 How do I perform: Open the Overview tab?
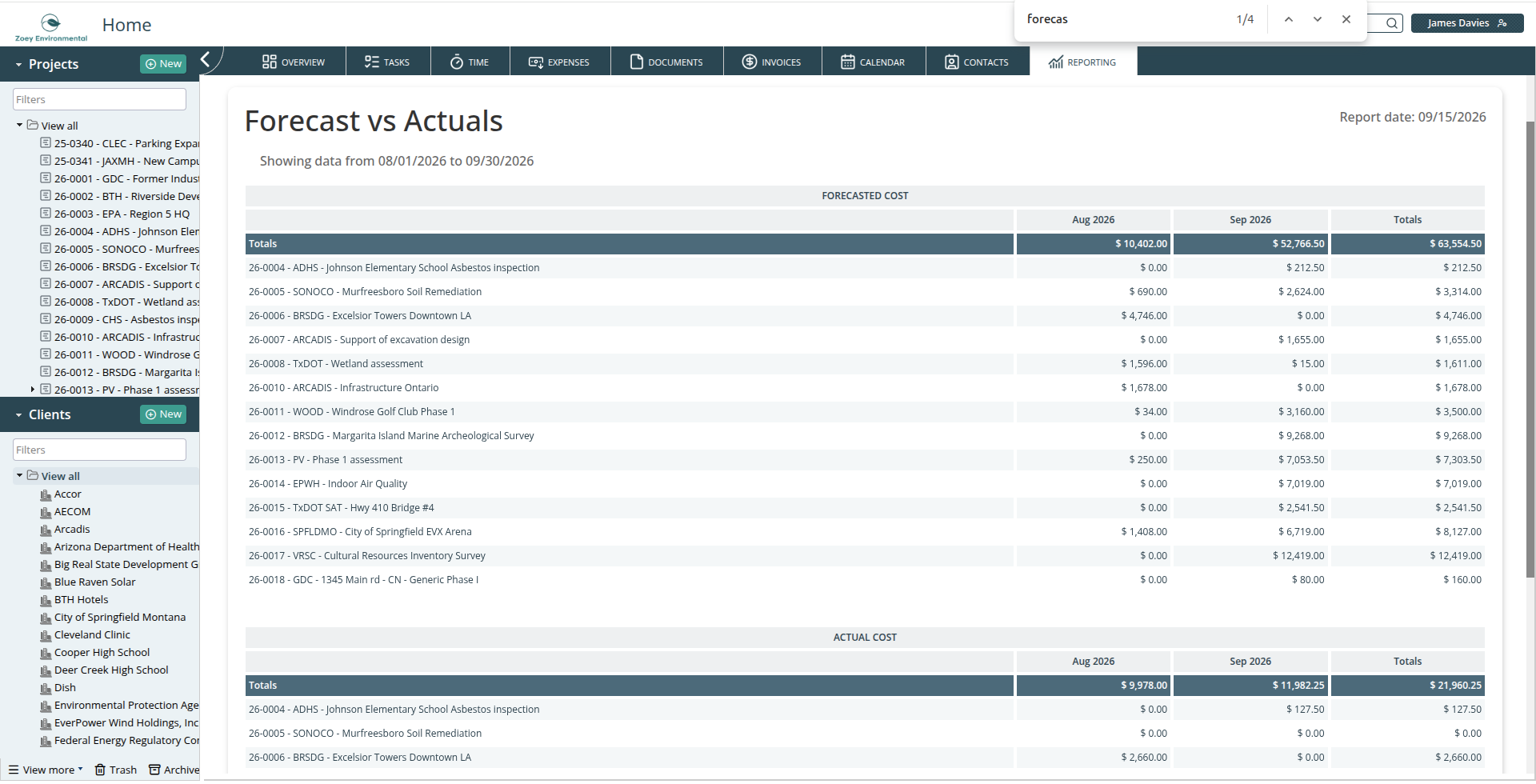(x=293, y=62)
